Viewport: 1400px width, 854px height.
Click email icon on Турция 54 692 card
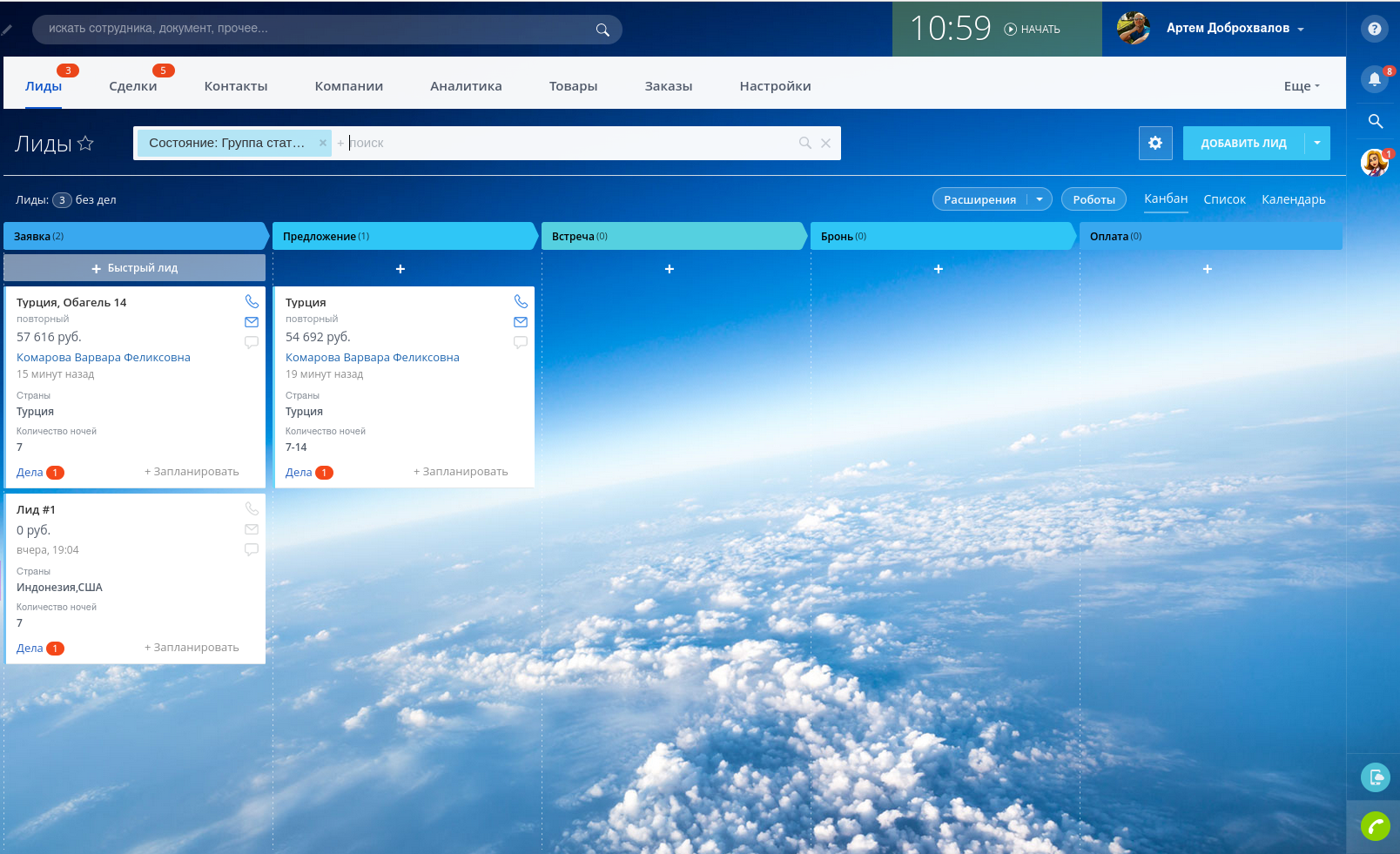tap(521, 322)
